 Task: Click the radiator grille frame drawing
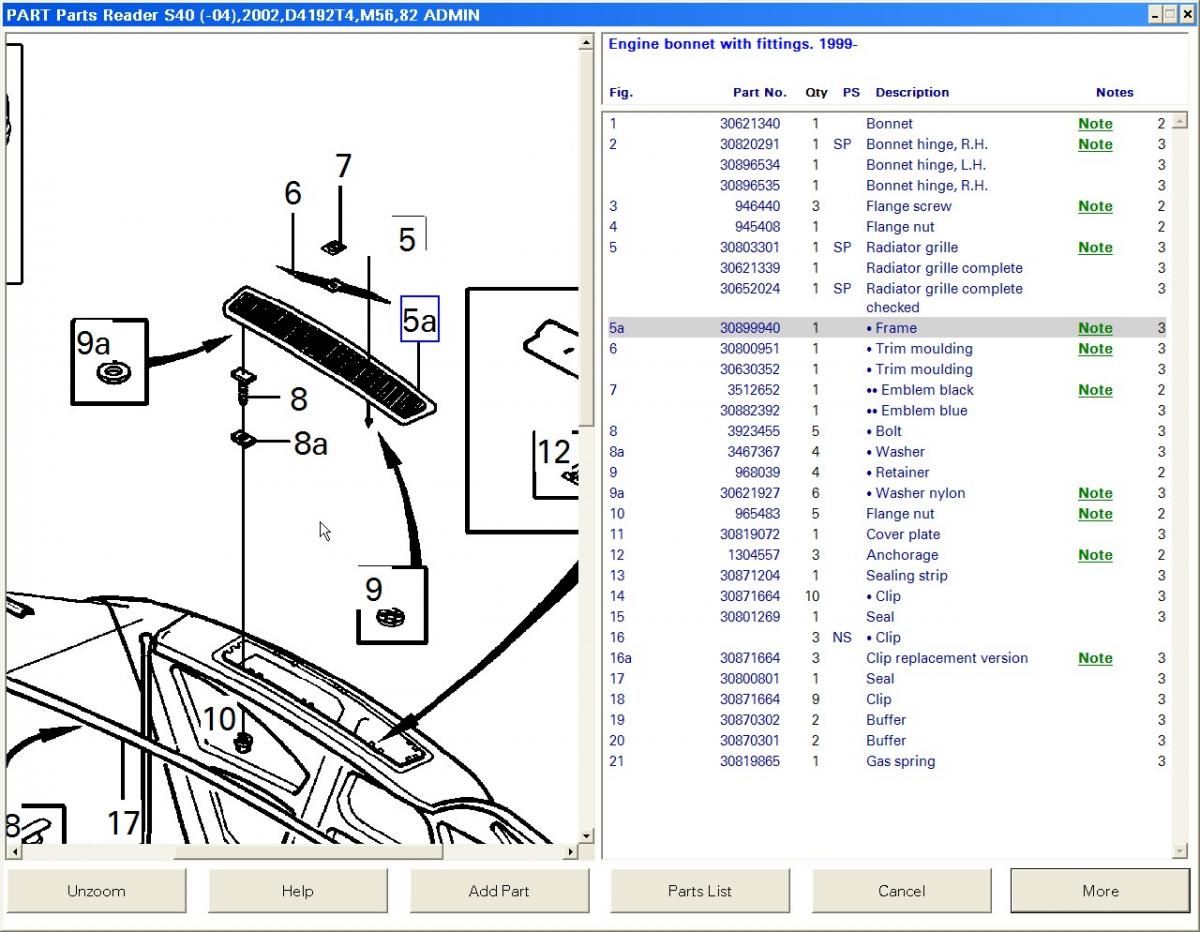(329, 355)
